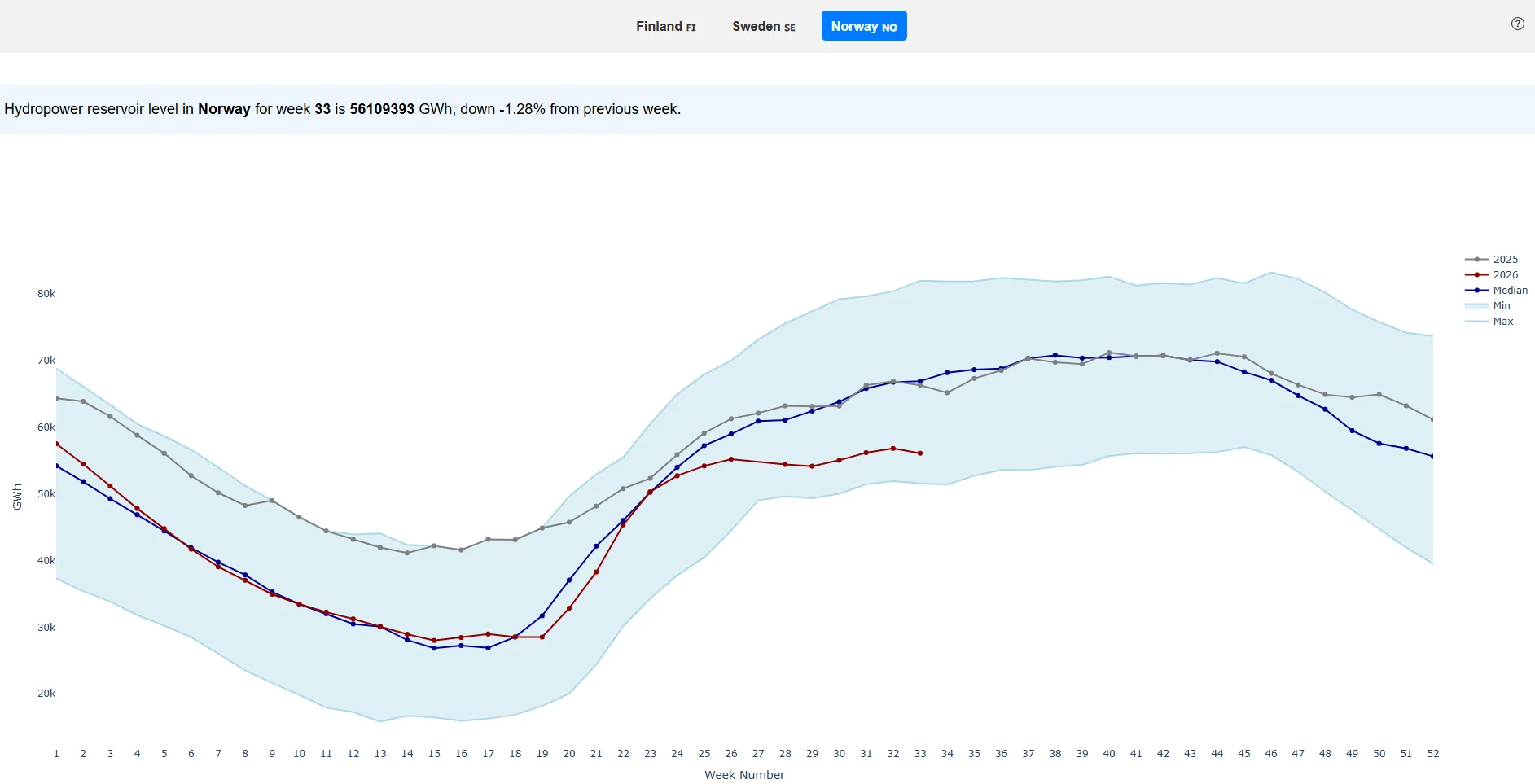Click the '56109393' value in the summary
1535x784 pixels.
click(x=382, y=109)
